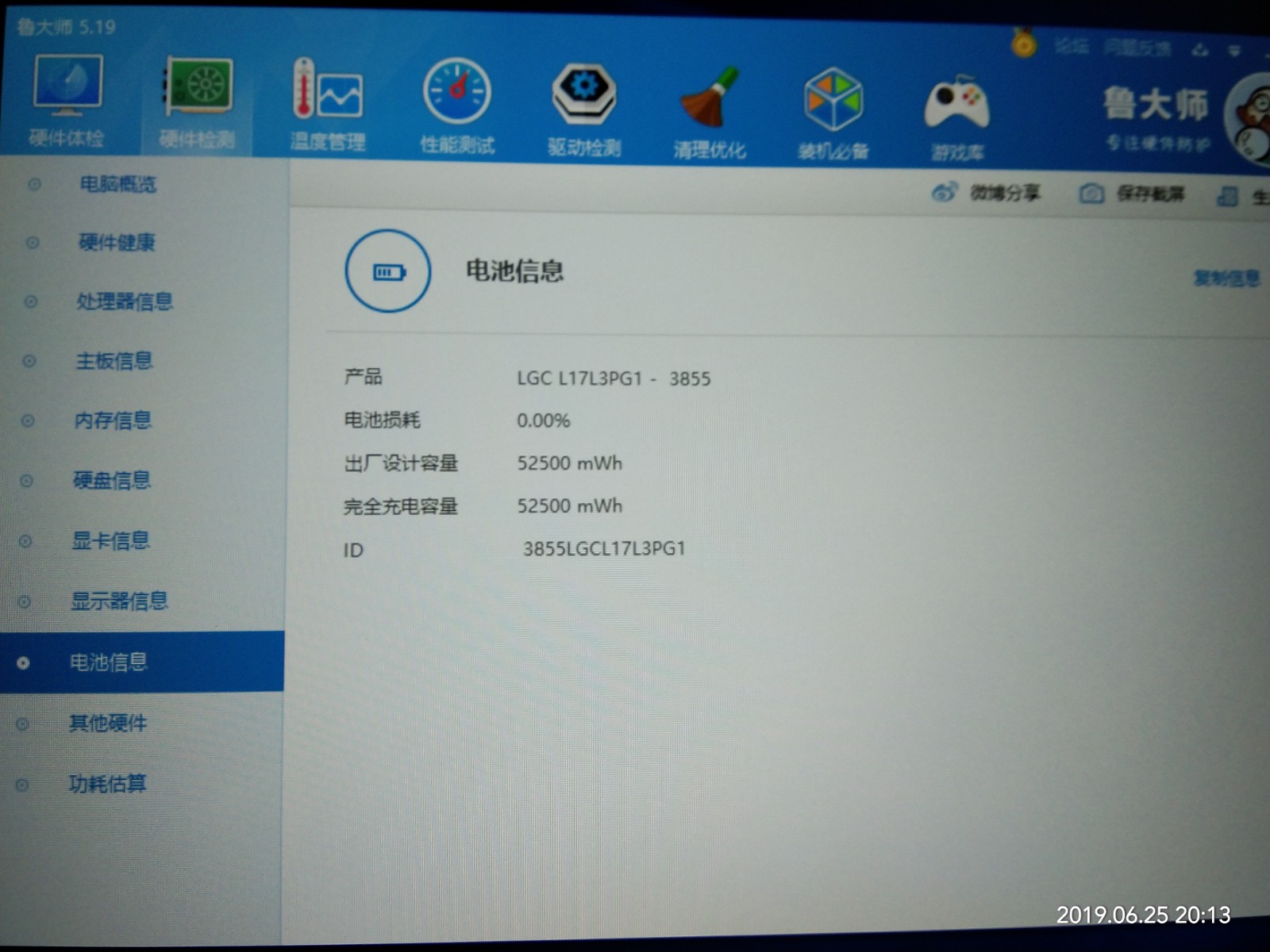The height and width of the screenshot is (952, 1270).
Task: Click product value LGC L17L3PG1 - 3855
Action: tap(614, 378)
